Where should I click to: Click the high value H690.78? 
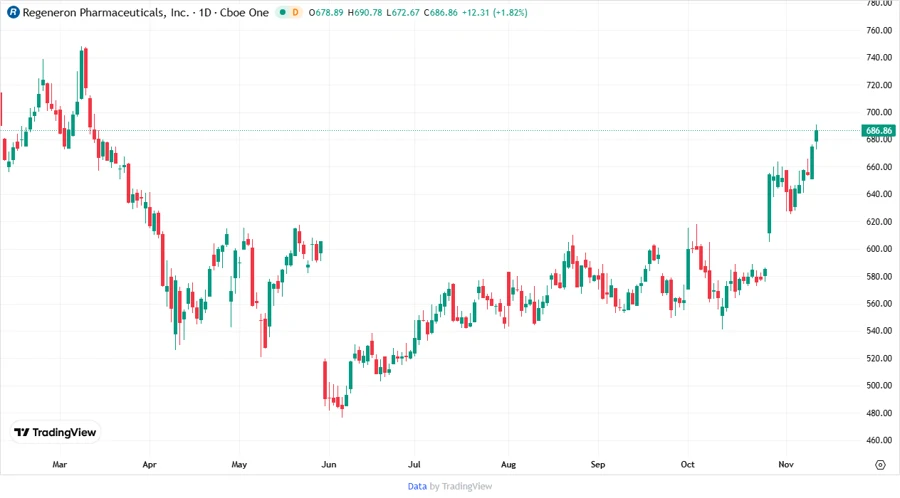(364, 12)
